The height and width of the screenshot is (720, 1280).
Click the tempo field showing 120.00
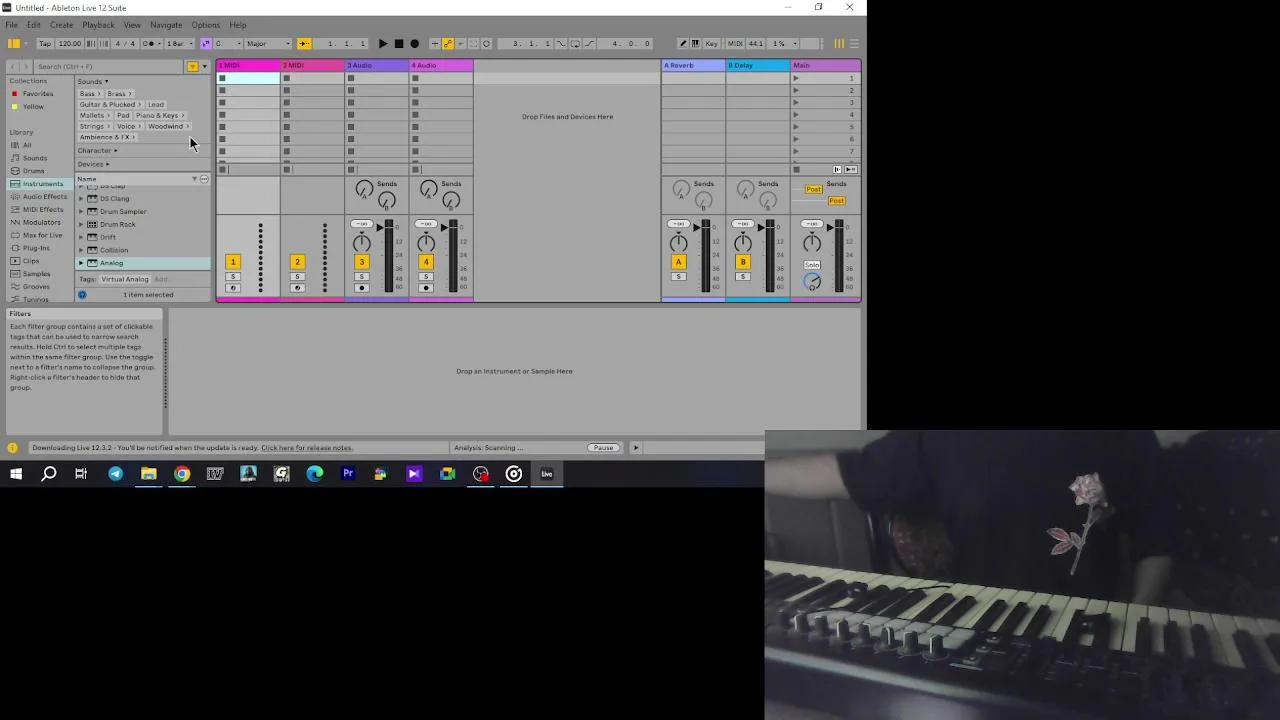tap(70, 44)
